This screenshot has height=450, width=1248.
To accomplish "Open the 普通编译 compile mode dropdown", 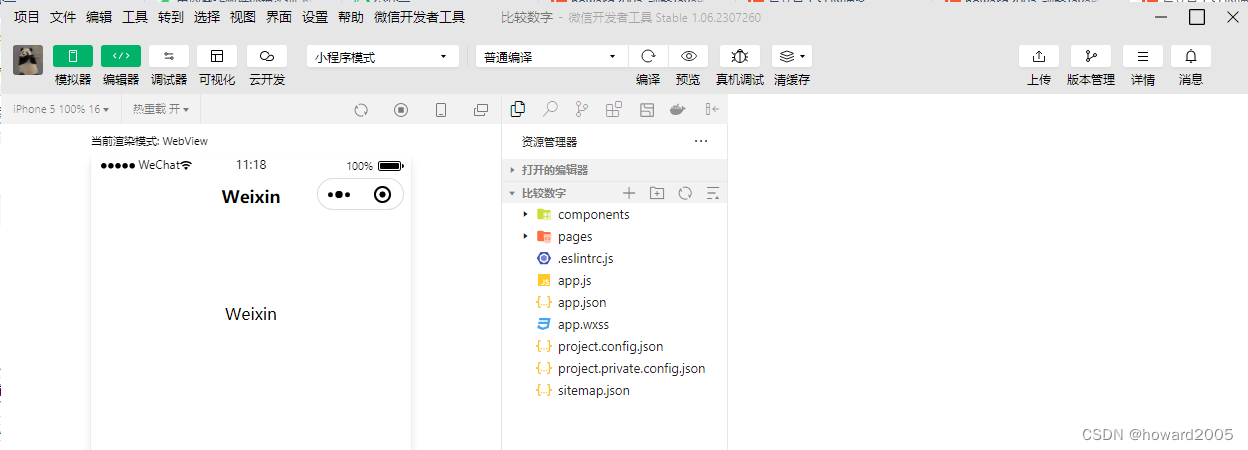I will (551, 57).
